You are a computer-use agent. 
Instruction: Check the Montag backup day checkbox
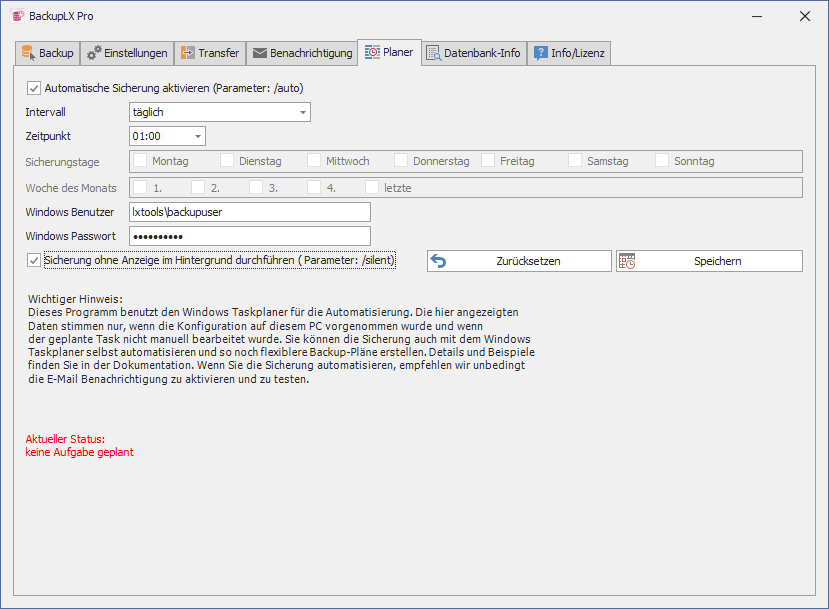coord(141,160)
